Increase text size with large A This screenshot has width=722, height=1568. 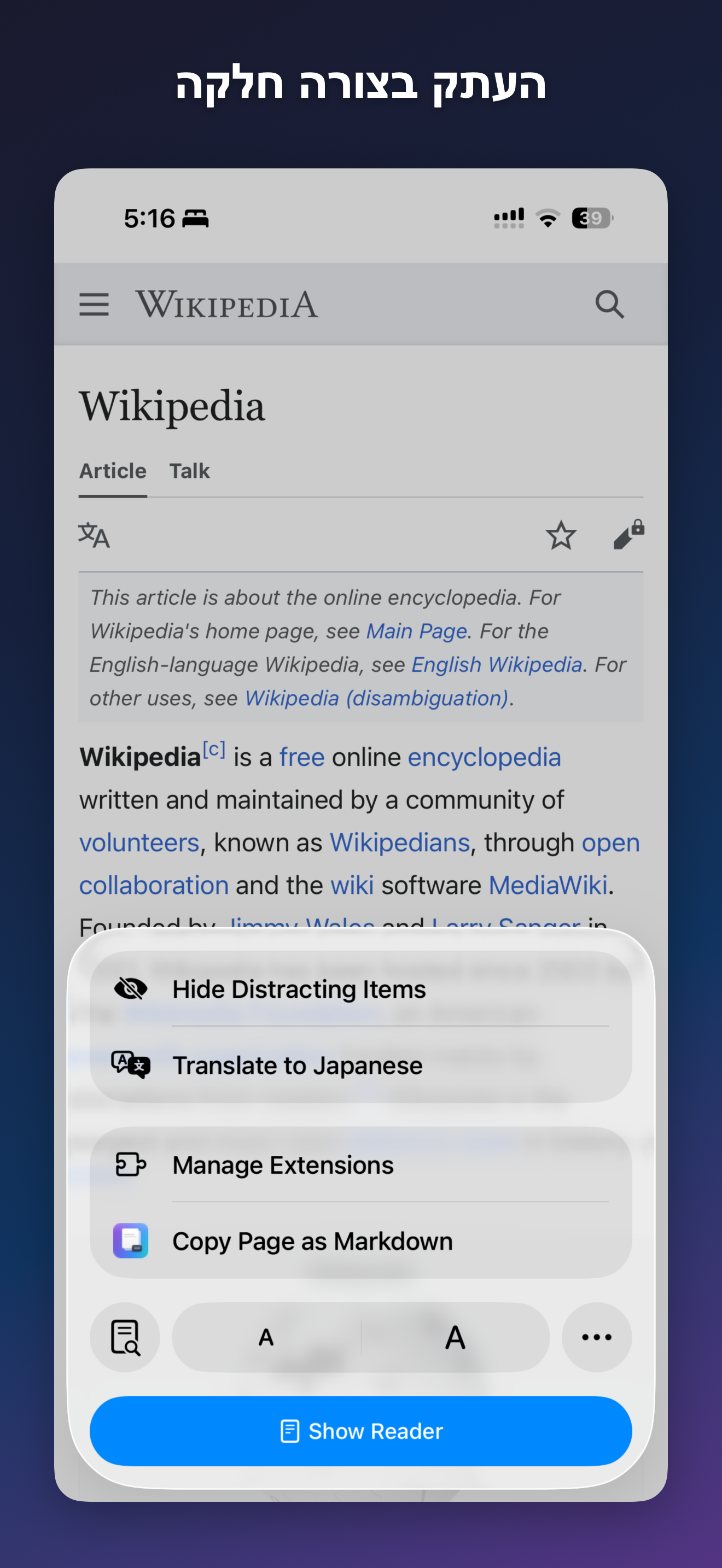pyautogui.click(x=456, y=1337)
